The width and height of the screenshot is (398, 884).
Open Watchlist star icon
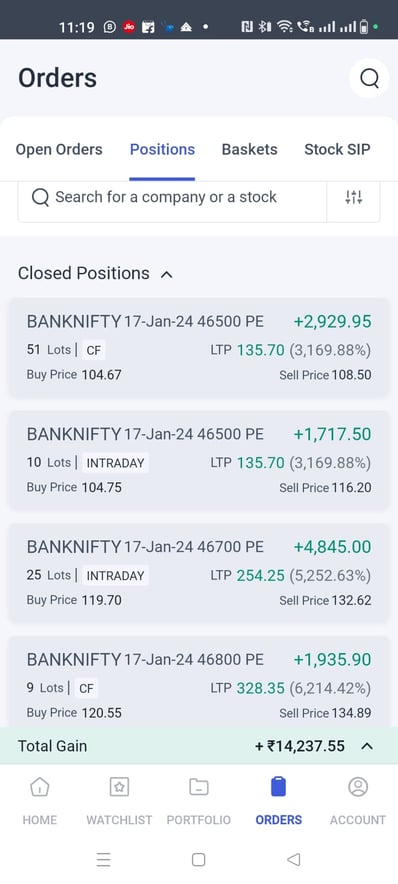pos(119,786)
